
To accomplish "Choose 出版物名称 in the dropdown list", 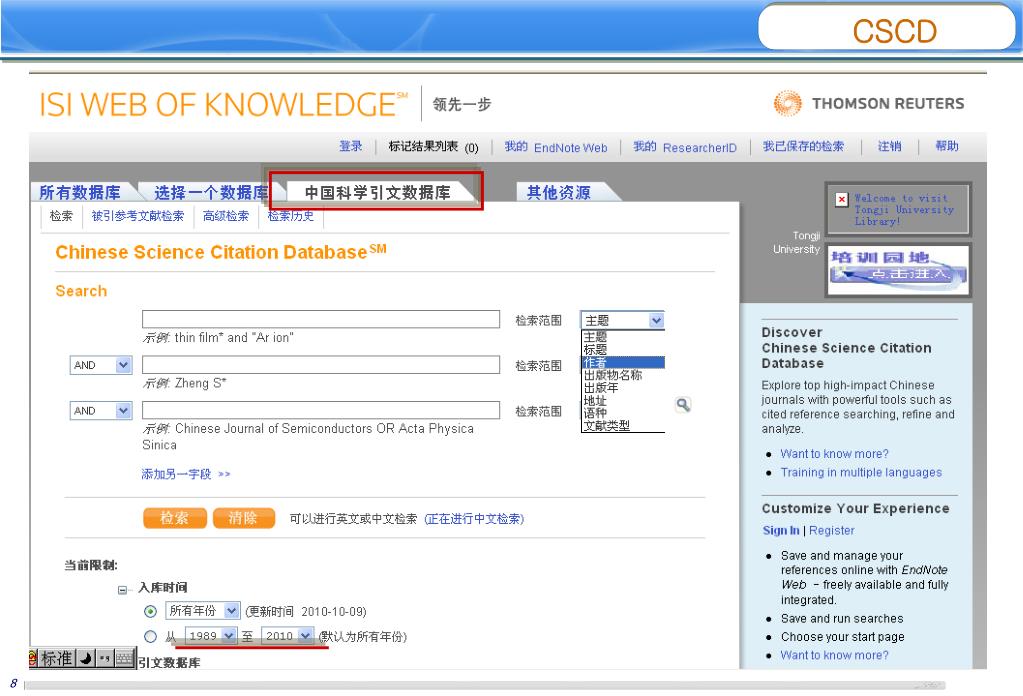I will tap(622, 375).
